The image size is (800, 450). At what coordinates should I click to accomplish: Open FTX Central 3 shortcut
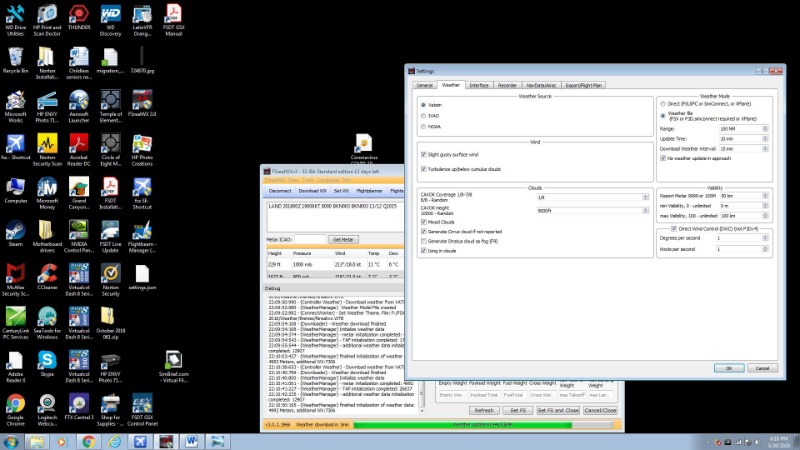(79, 407)
